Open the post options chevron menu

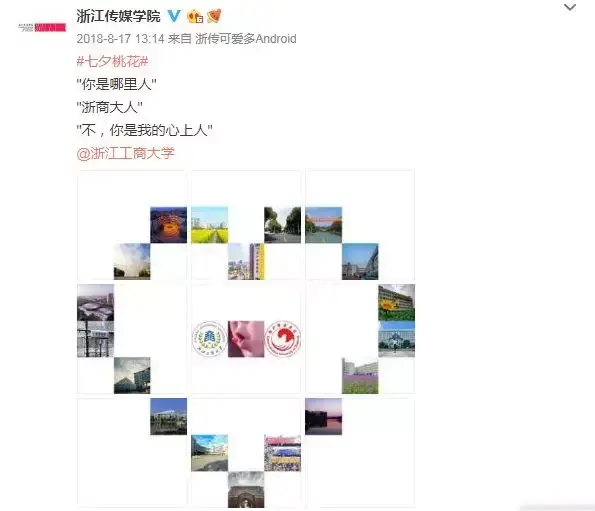point(570,7)
